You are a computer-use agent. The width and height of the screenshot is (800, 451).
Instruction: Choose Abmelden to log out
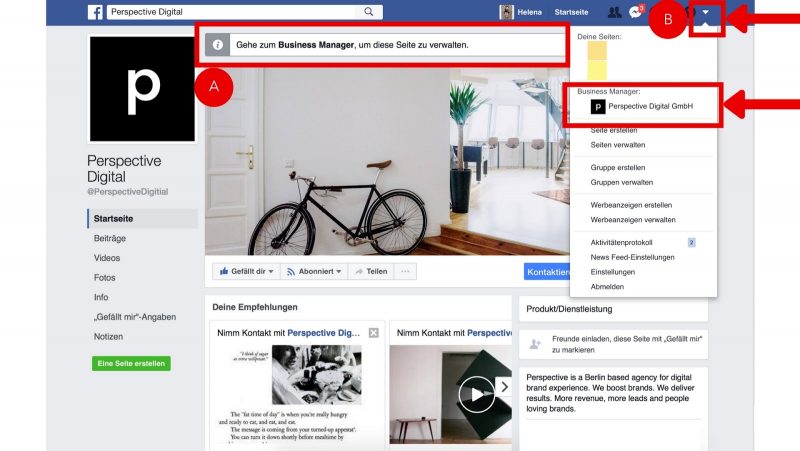tap(607, 287)
